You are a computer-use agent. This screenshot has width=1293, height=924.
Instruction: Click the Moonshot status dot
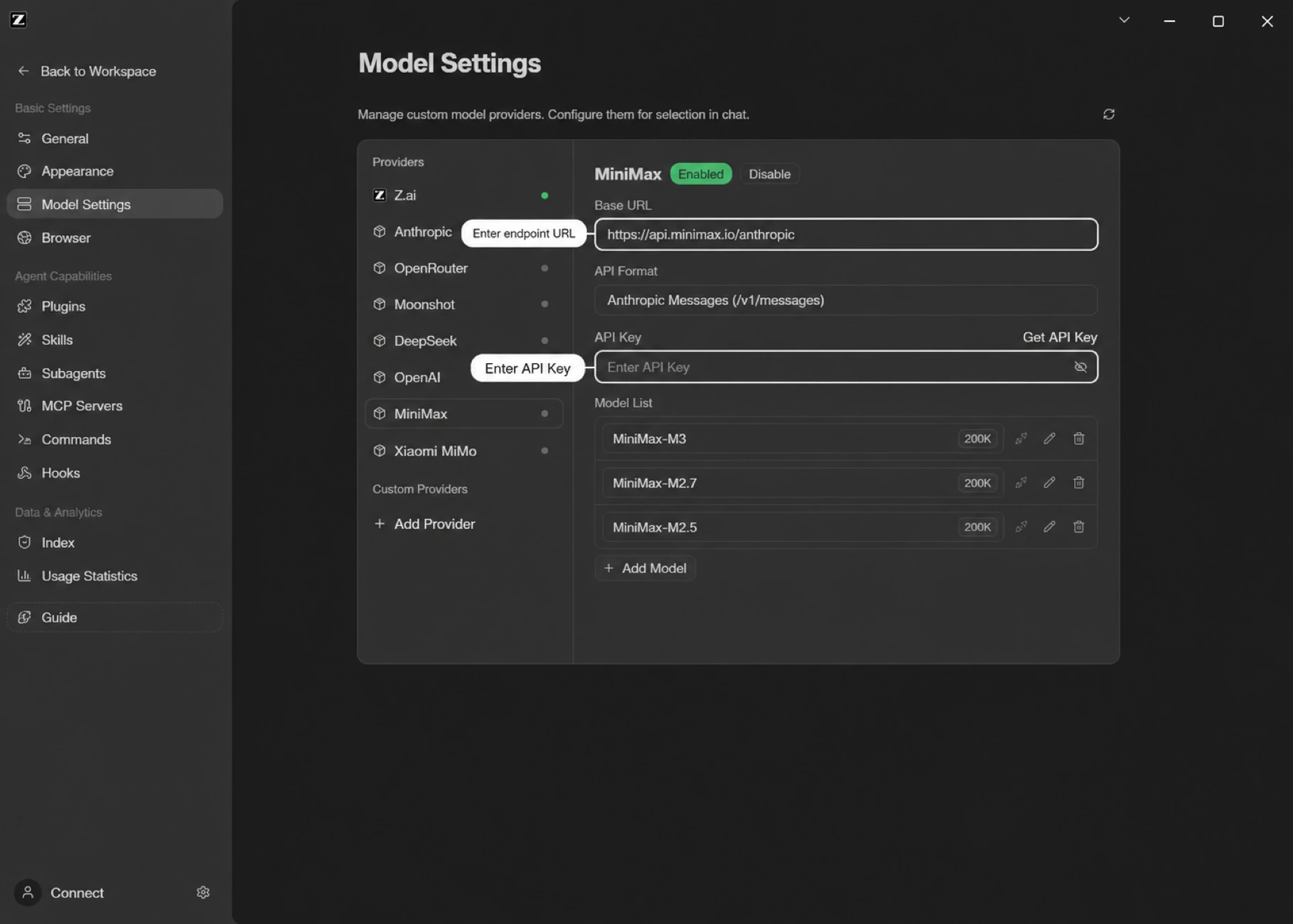(x=544, y=304)
